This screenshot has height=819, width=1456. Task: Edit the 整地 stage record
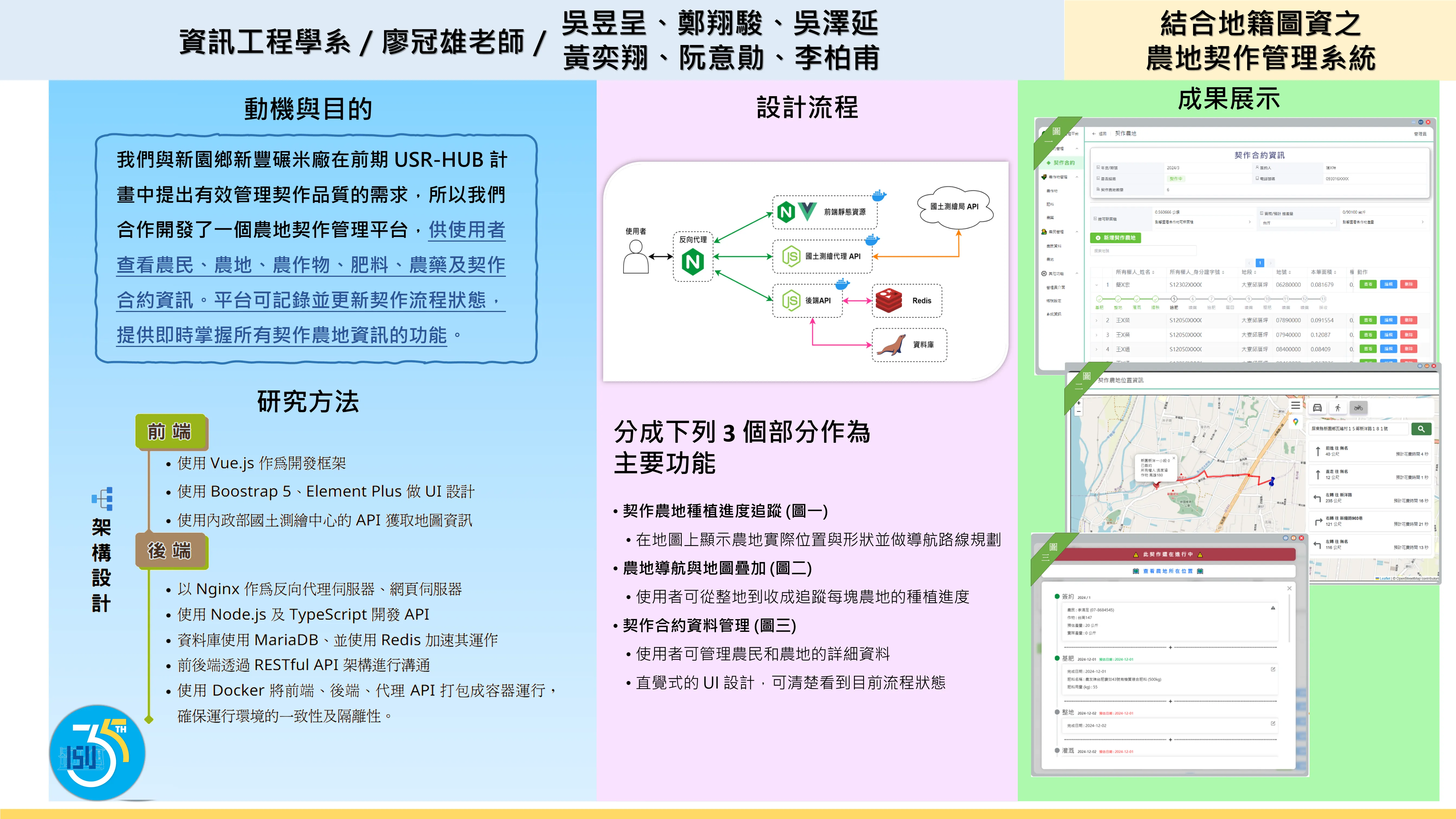tap(1273, 723)
